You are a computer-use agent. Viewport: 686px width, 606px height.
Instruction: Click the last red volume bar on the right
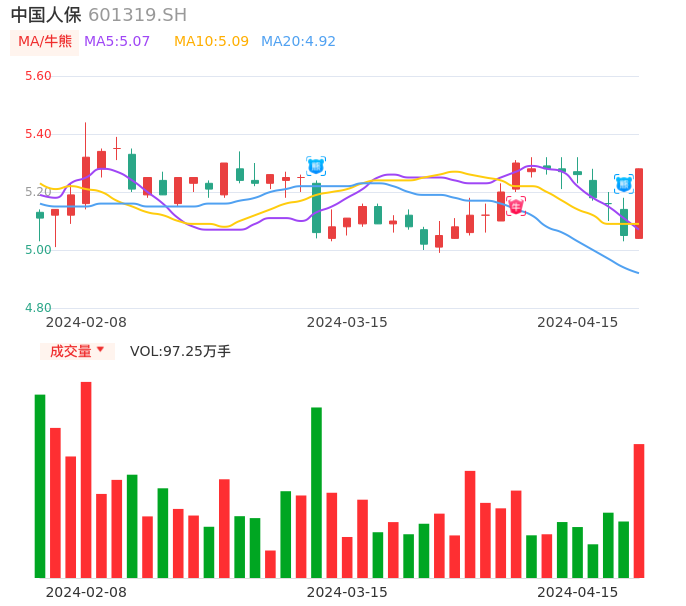tap(639, 511)
